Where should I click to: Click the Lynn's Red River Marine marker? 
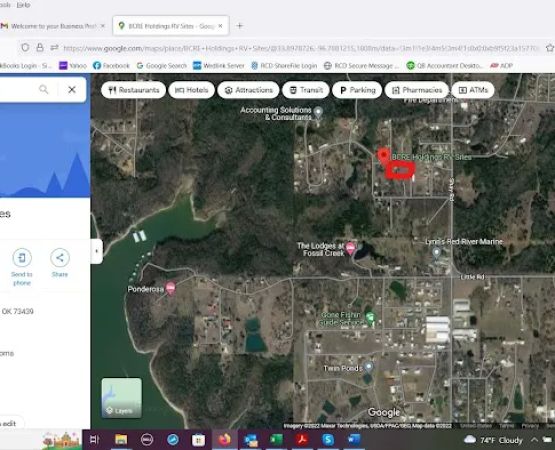(436, 253)
